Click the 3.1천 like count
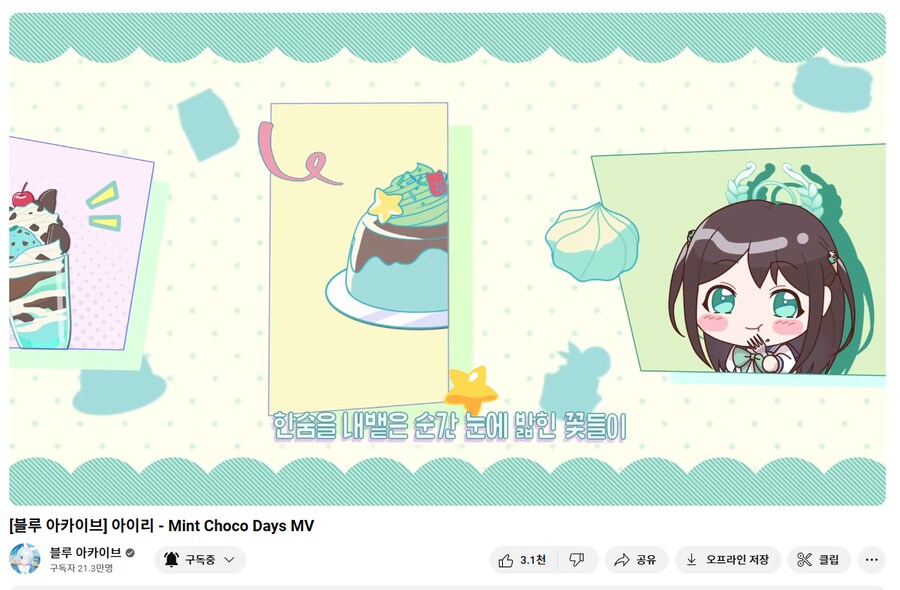This screenshot has height=590, width=900. (x=533, y=560)
